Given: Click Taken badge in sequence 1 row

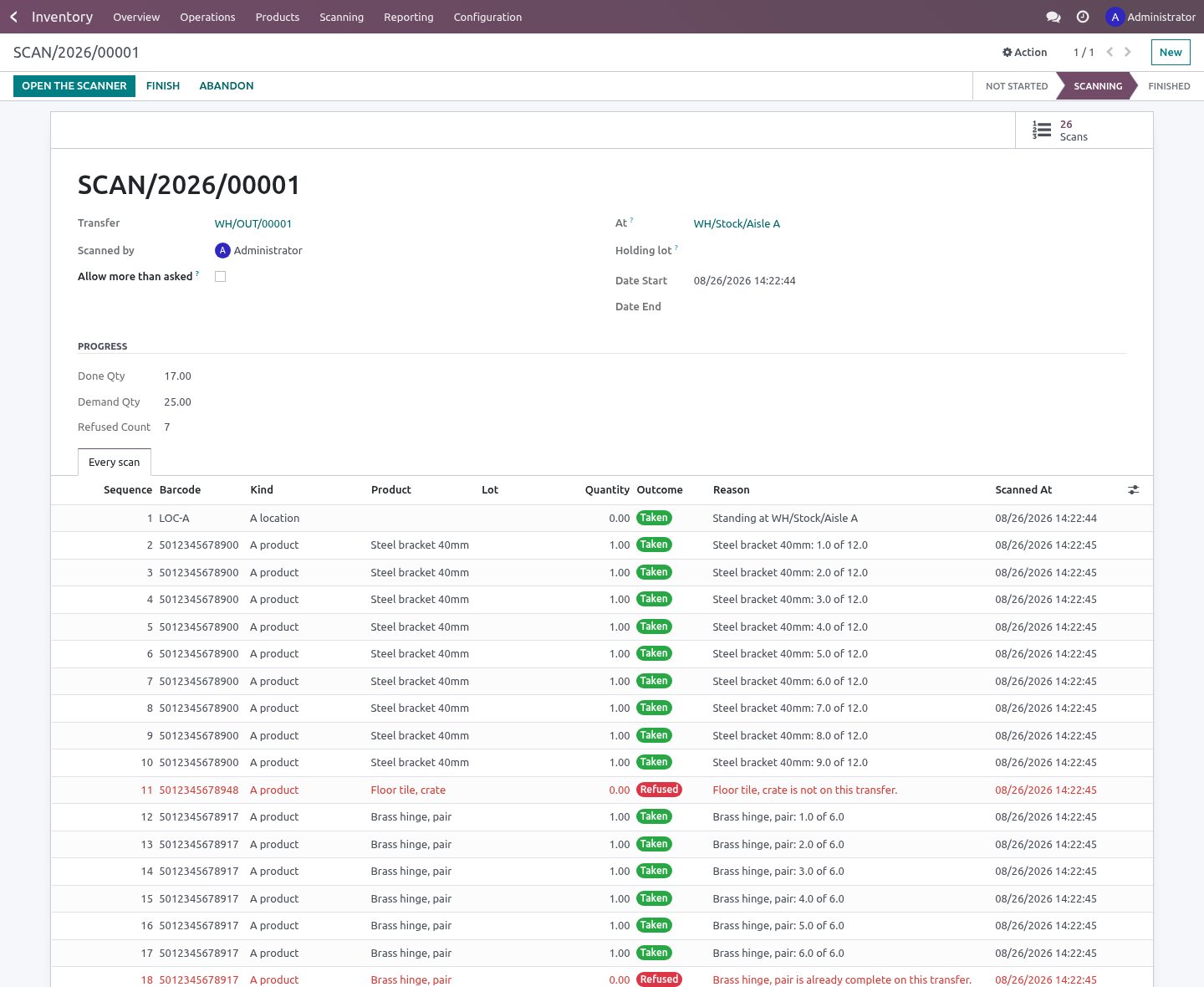Looking at the screenshot, I should pyautogui.click(x=655, y=518).
